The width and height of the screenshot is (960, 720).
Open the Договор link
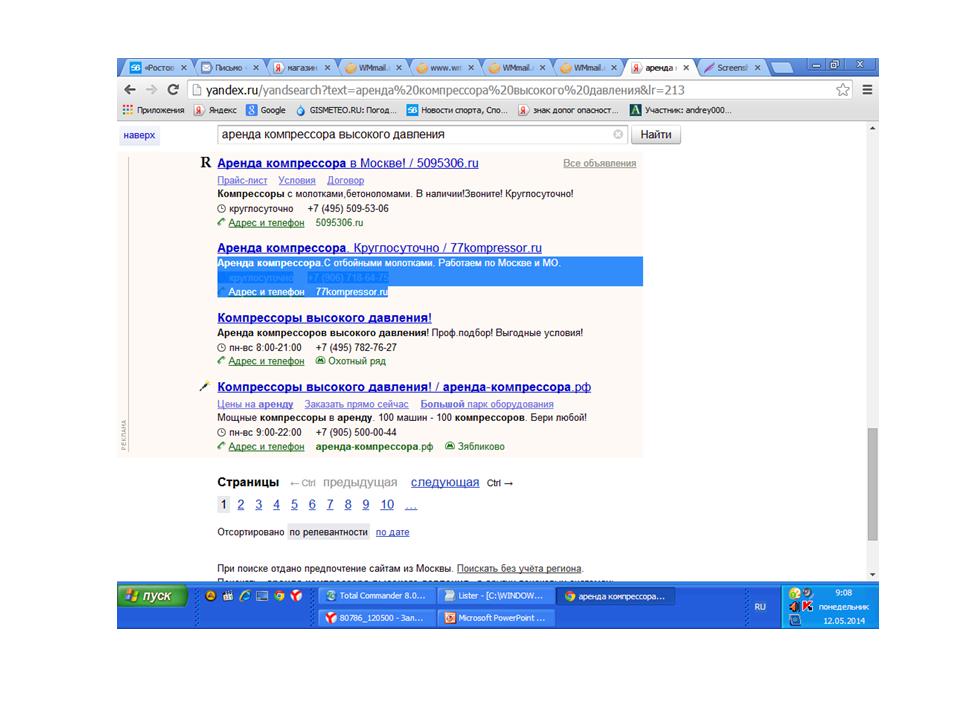point(345,180)
